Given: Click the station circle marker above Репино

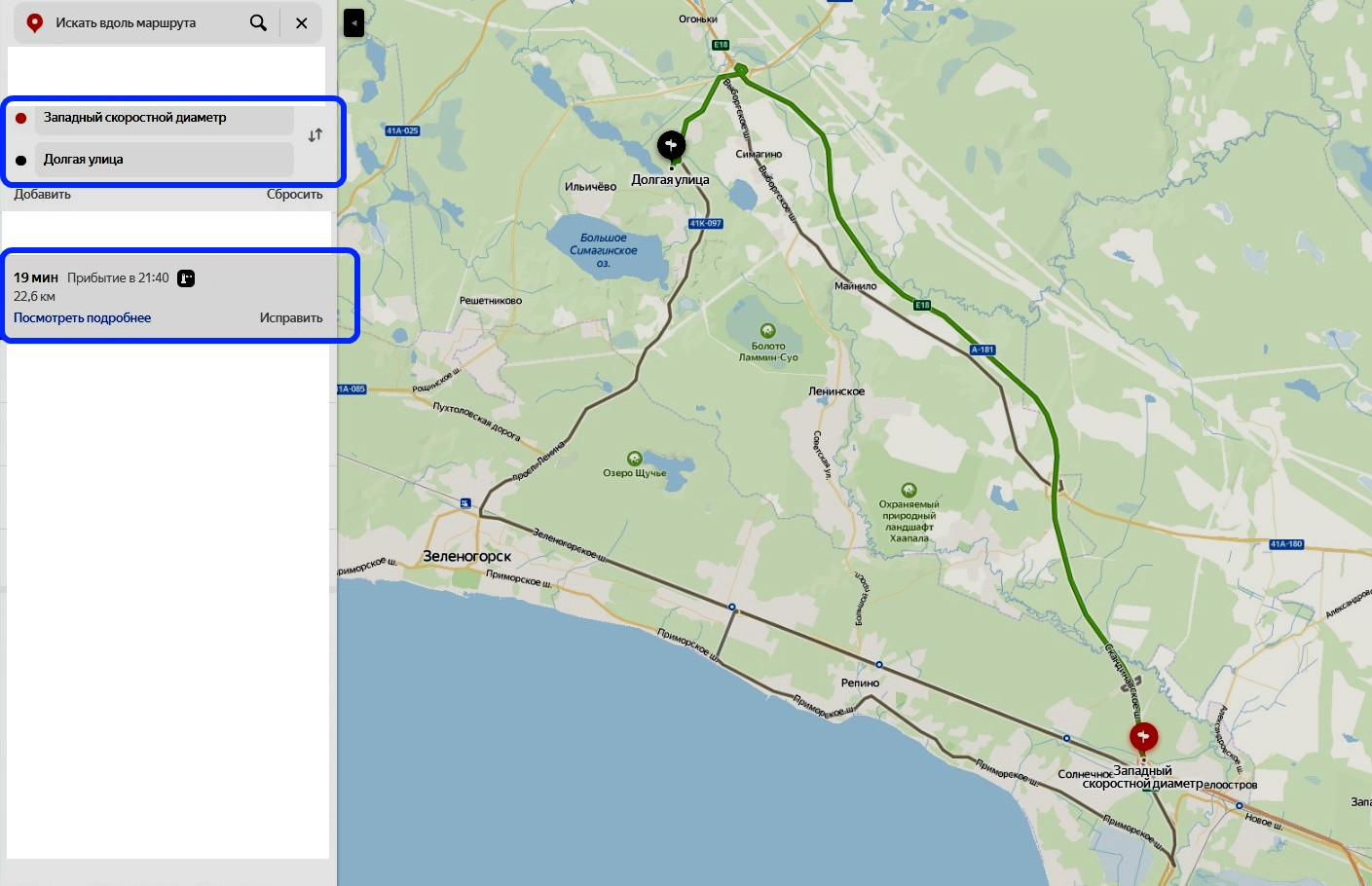Looking at the screenshot, I should point(878,665).
